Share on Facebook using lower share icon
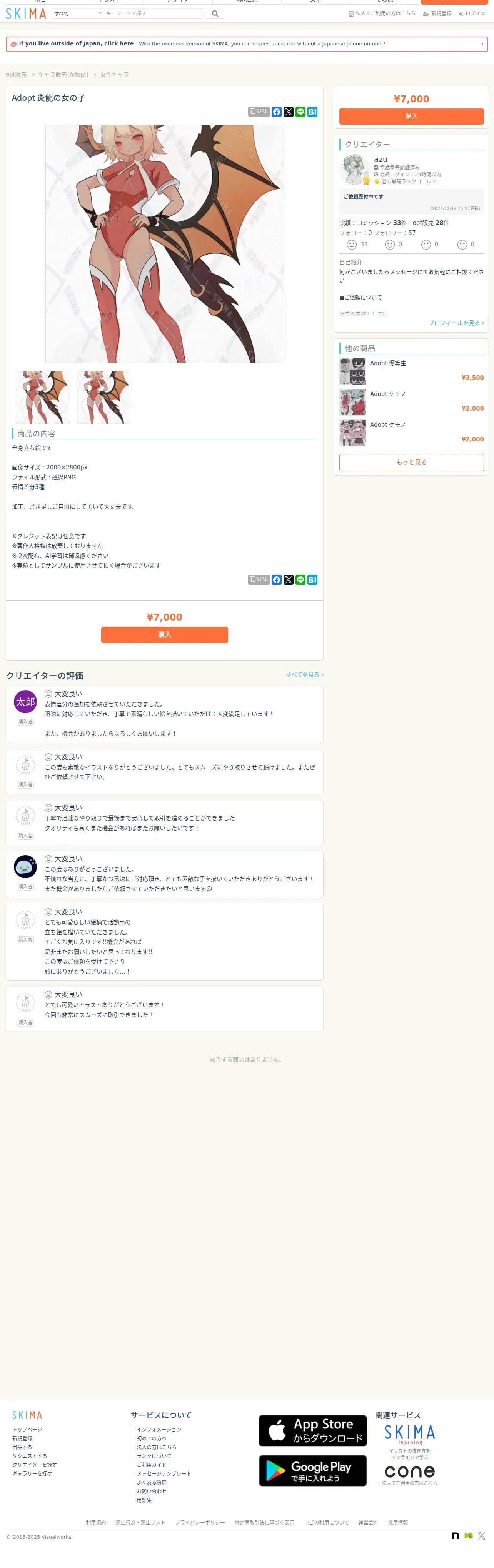 coord(277,579)
